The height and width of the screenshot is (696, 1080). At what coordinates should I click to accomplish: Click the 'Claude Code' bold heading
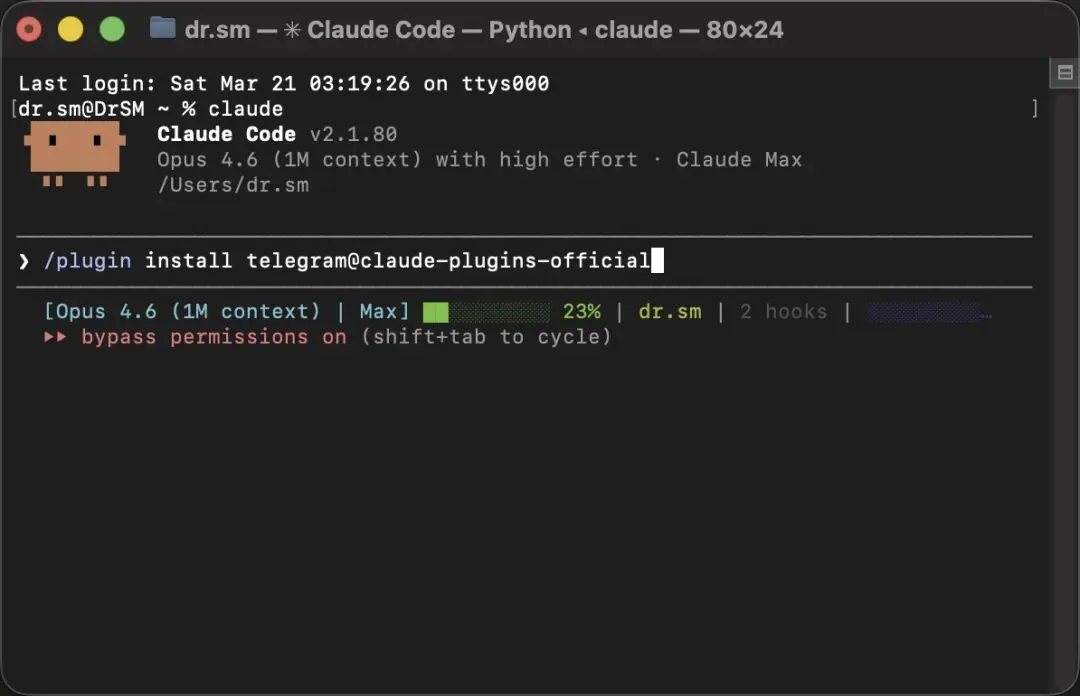tap(227, 134)
